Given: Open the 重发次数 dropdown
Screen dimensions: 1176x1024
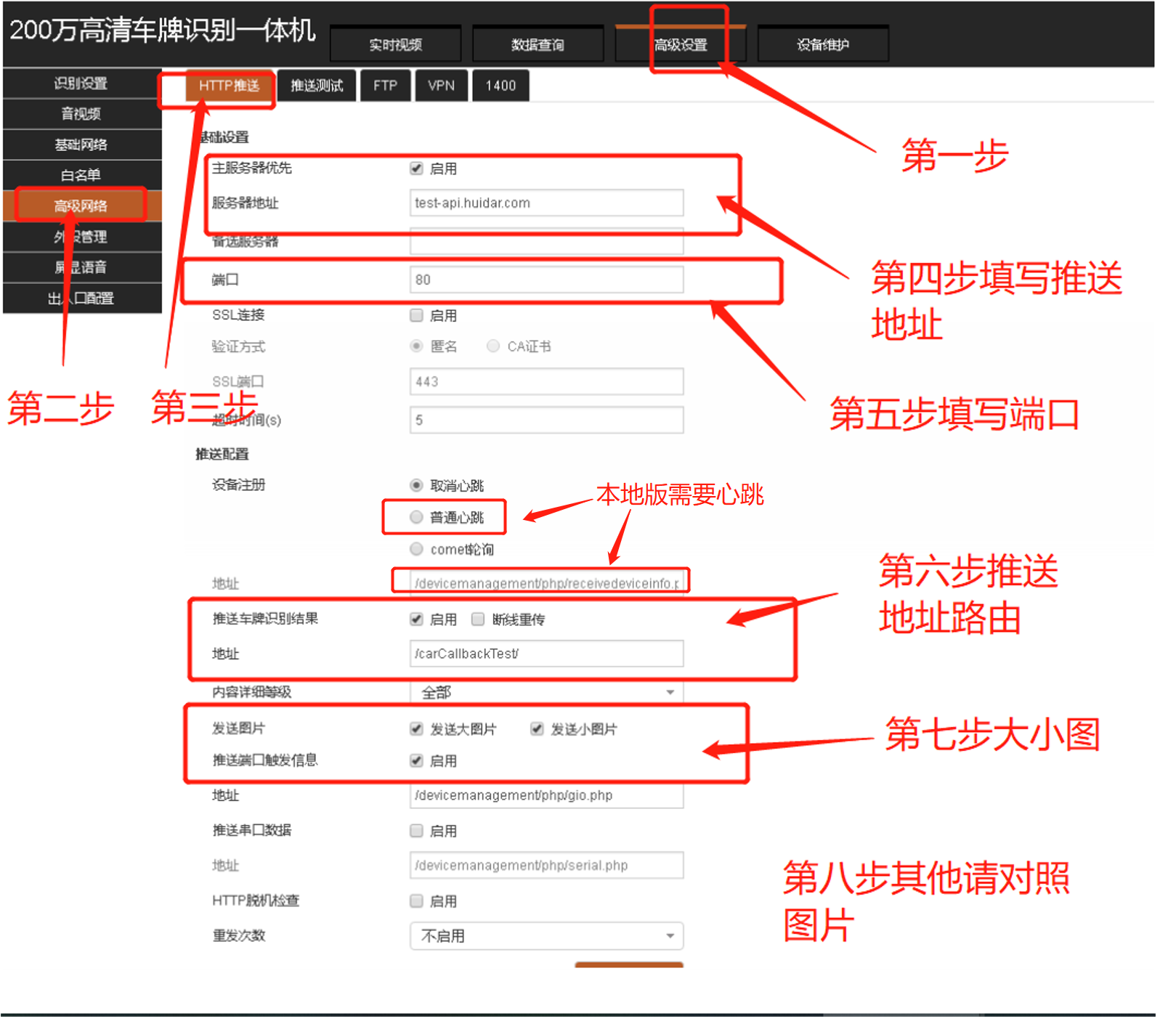Looking at the screenshot, I should (546, 936).
